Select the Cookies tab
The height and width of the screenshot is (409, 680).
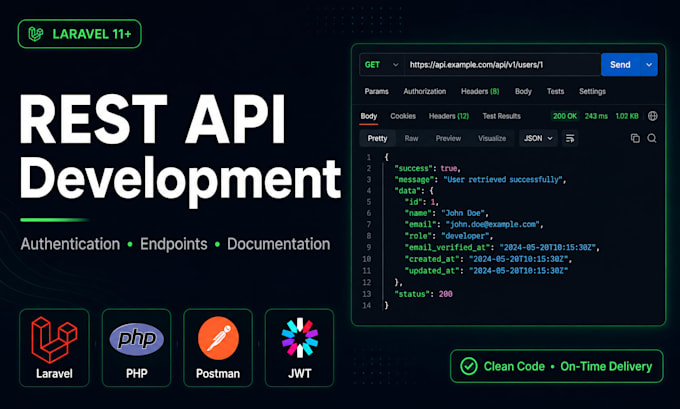(403, 116)
